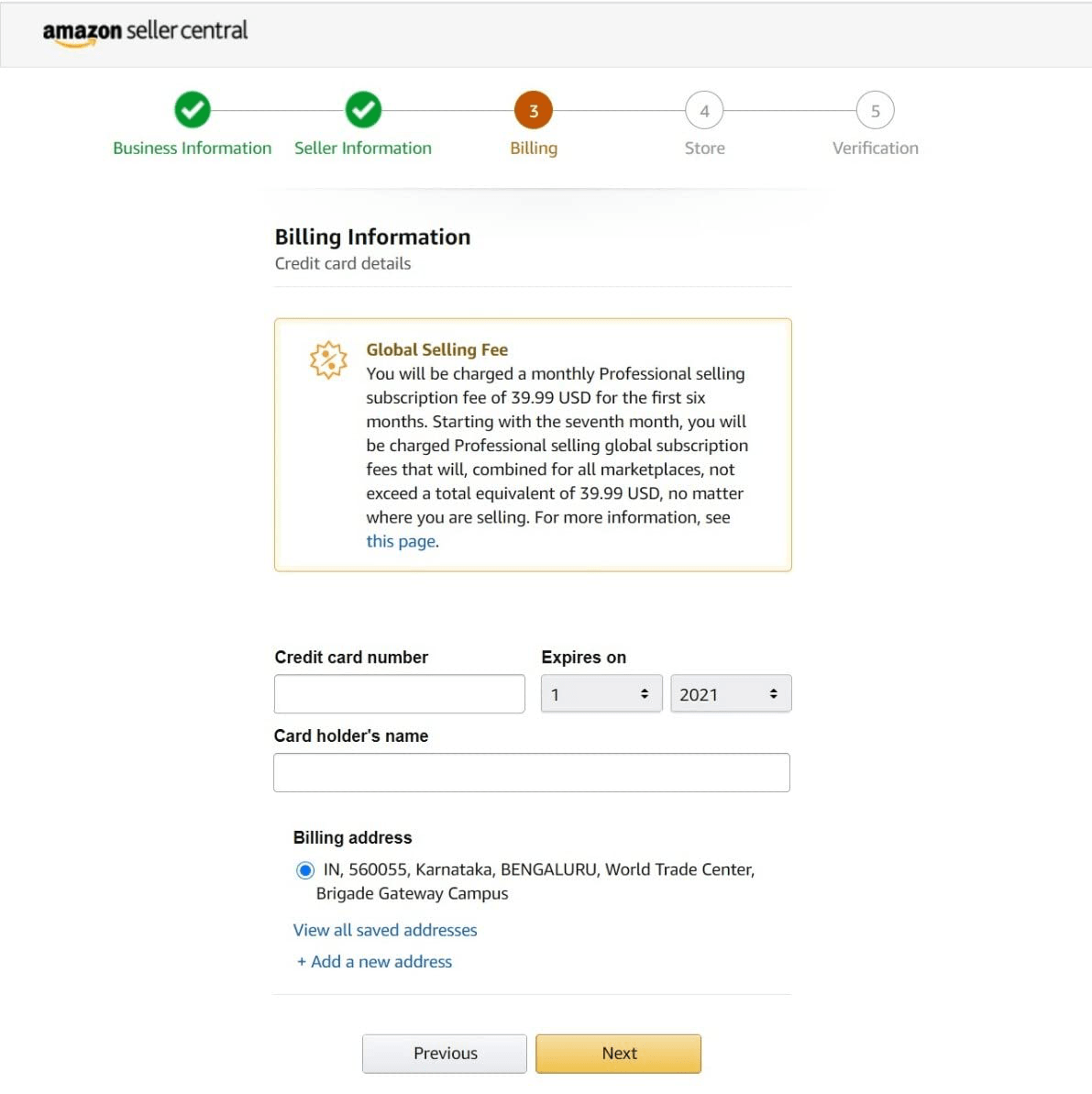Click the Business Information green checkmark
Viewport: 1092px width, 1094px height.
tap(192, 110)
